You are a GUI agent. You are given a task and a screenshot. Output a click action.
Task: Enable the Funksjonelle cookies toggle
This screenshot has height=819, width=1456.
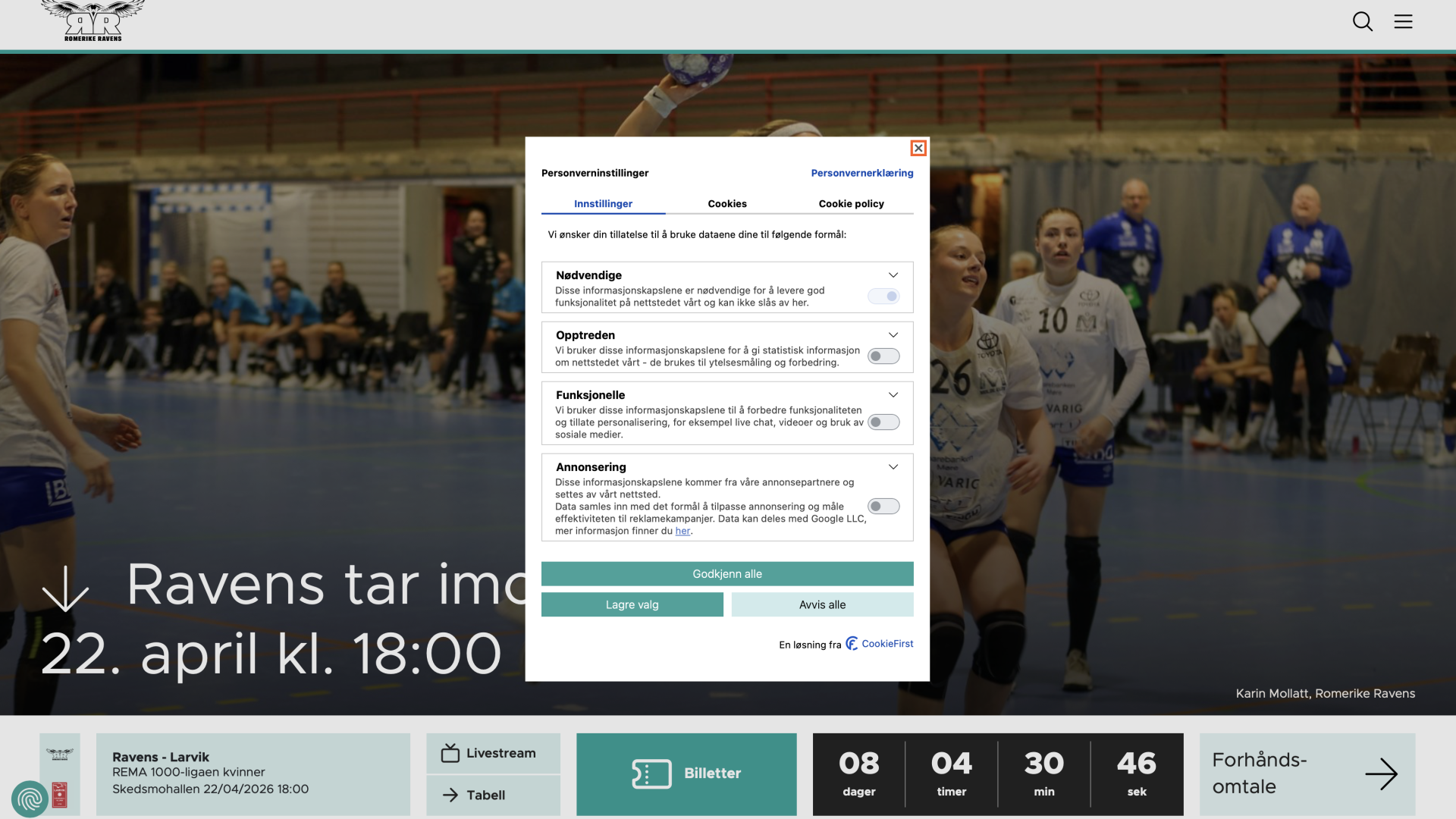tap(883, 422)
